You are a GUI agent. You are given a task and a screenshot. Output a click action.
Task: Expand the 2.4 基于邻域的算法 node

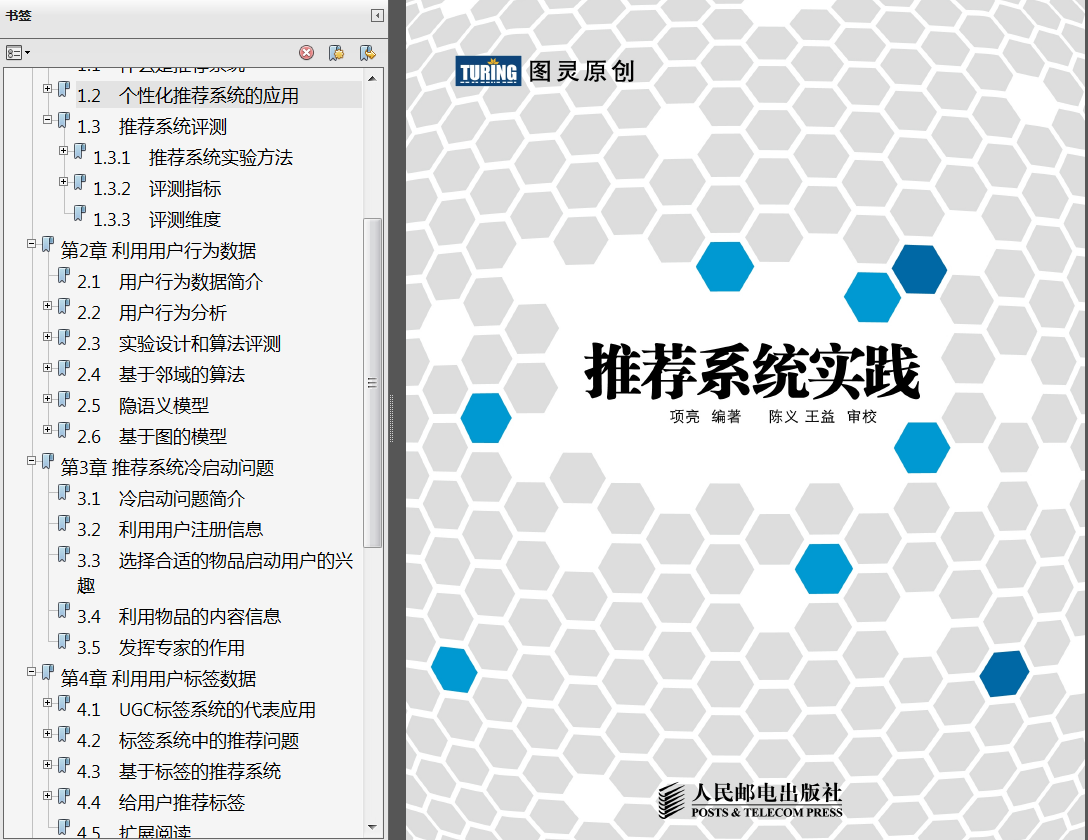point(47,368)
